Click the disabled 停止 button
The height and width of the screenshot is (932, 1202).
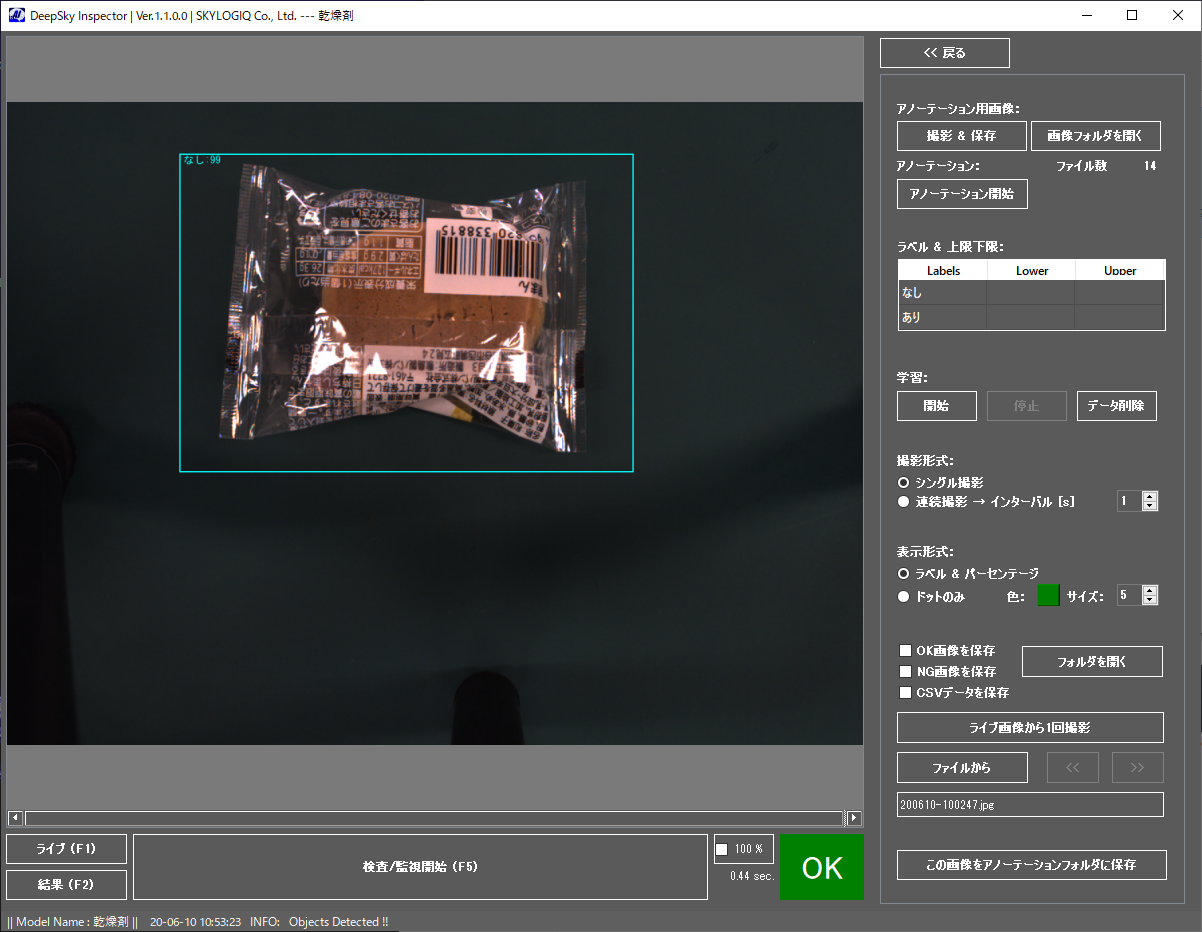click(1026, 406)
